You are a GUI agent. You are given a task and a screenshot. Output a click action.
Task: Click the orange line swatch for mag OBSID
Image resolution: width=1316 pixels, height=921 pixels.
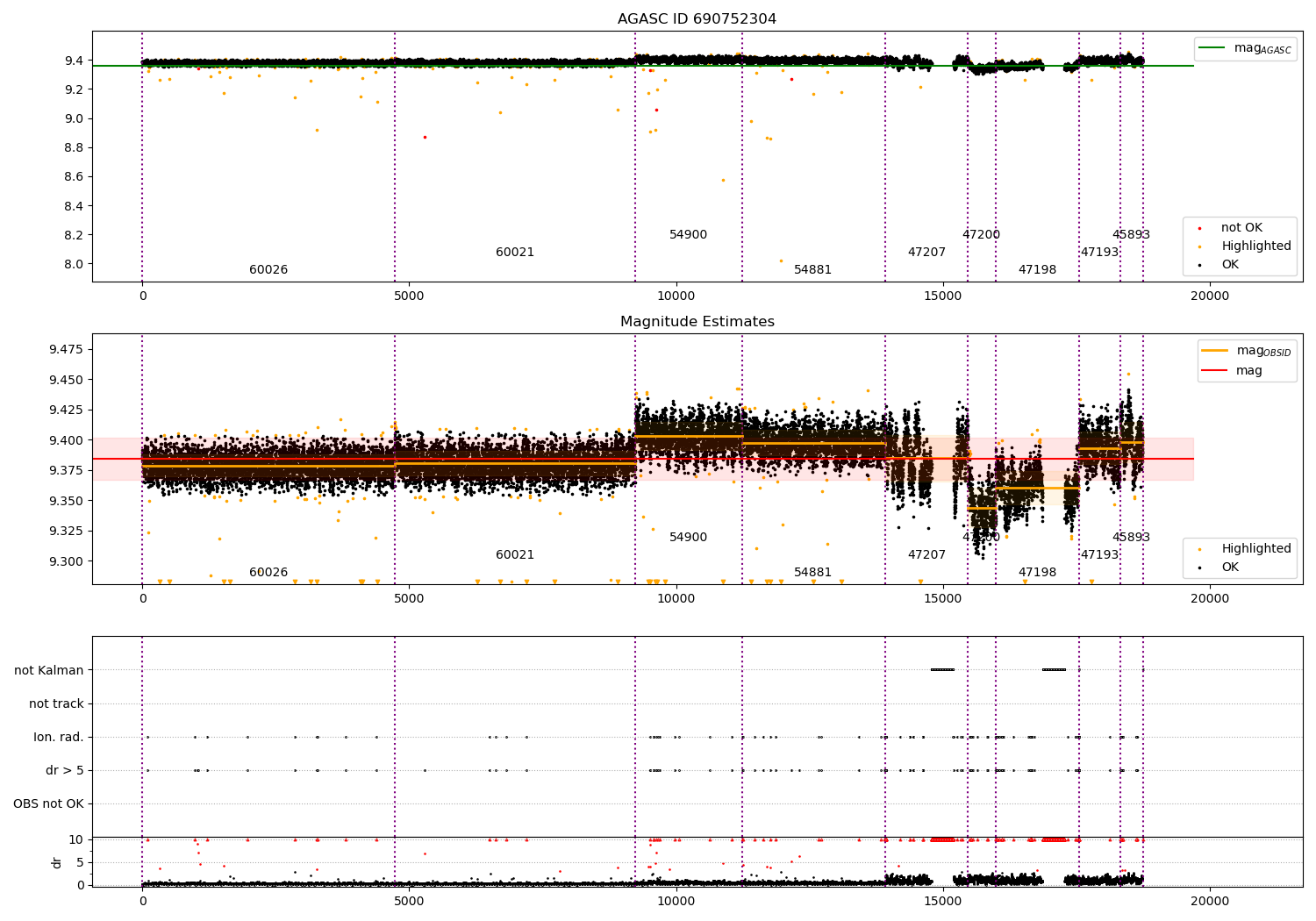[x=1215, y=350]
